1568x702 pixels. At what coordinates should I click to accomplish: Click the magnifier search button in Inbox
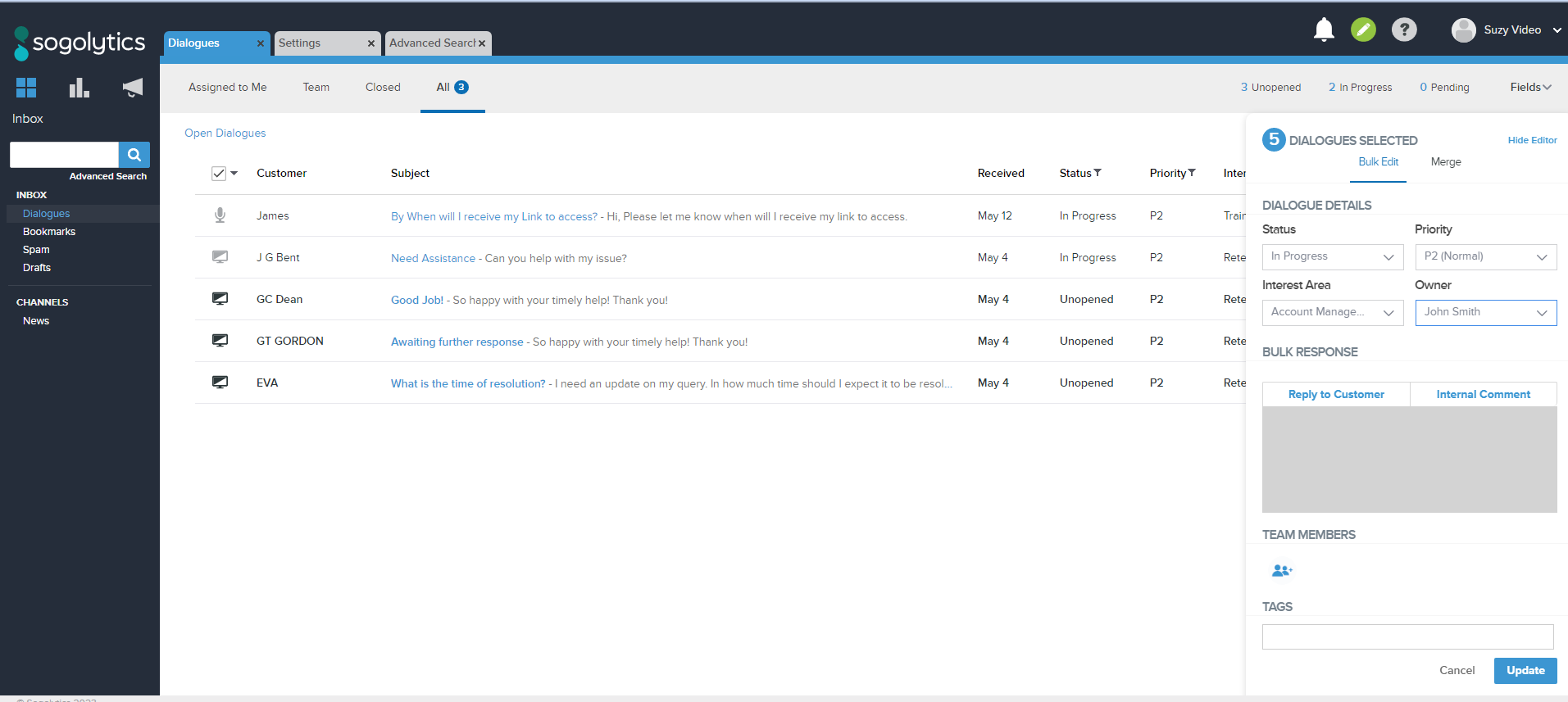tap(134, 155)
